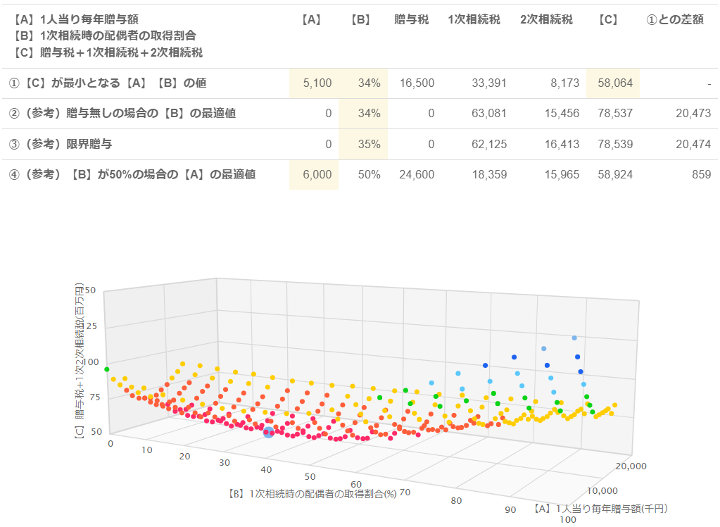Click the 贈与税 column header
720x527 pixels.
411,19
